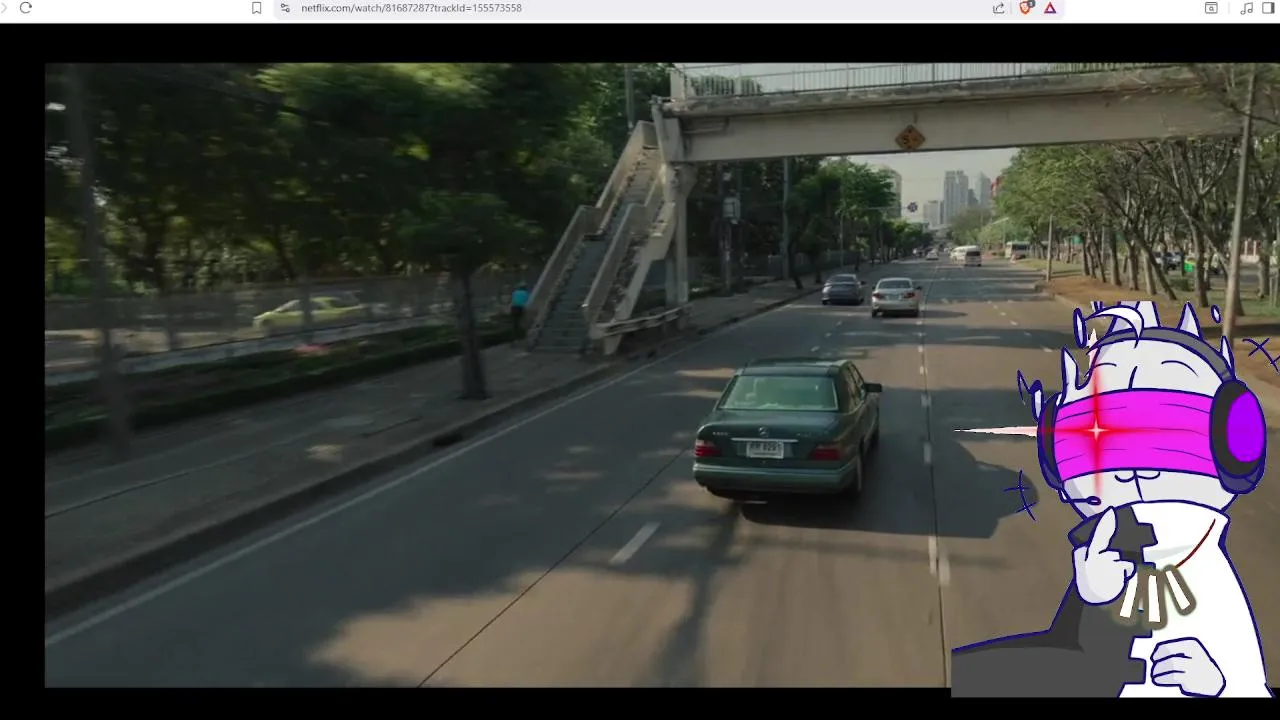Open Brave Shields lion icon
The image size is (1280, 720).
coord(1026,8)
